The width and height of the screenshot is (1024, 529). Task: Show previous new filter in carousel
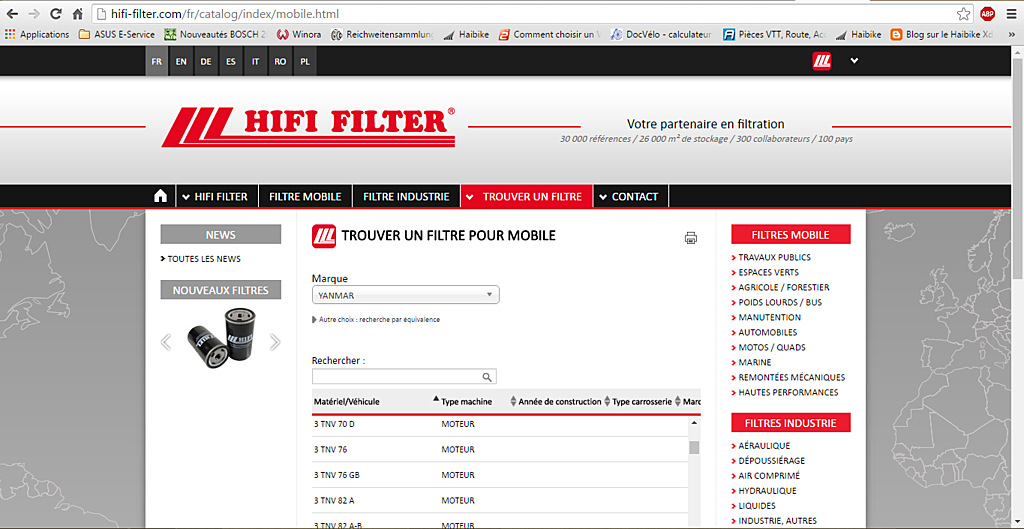(166, 342)
